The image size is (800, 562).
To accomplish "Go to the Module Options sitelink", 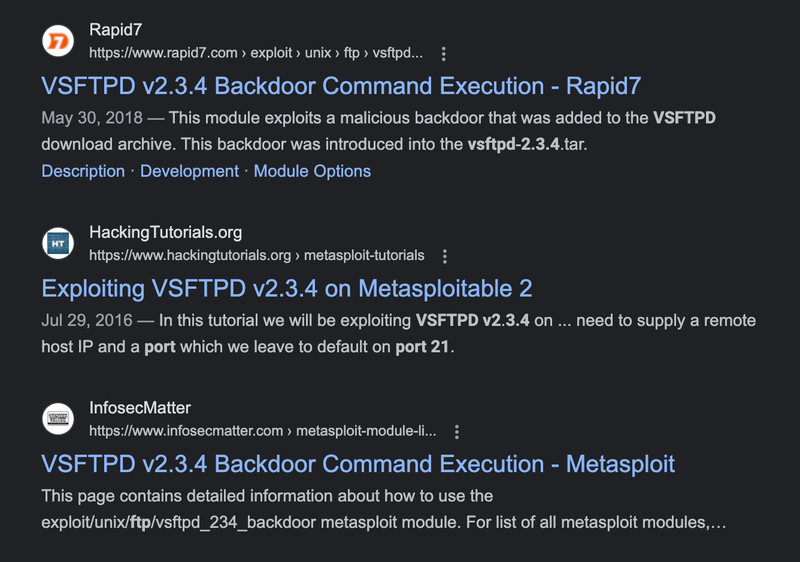I will coord(312,171).
